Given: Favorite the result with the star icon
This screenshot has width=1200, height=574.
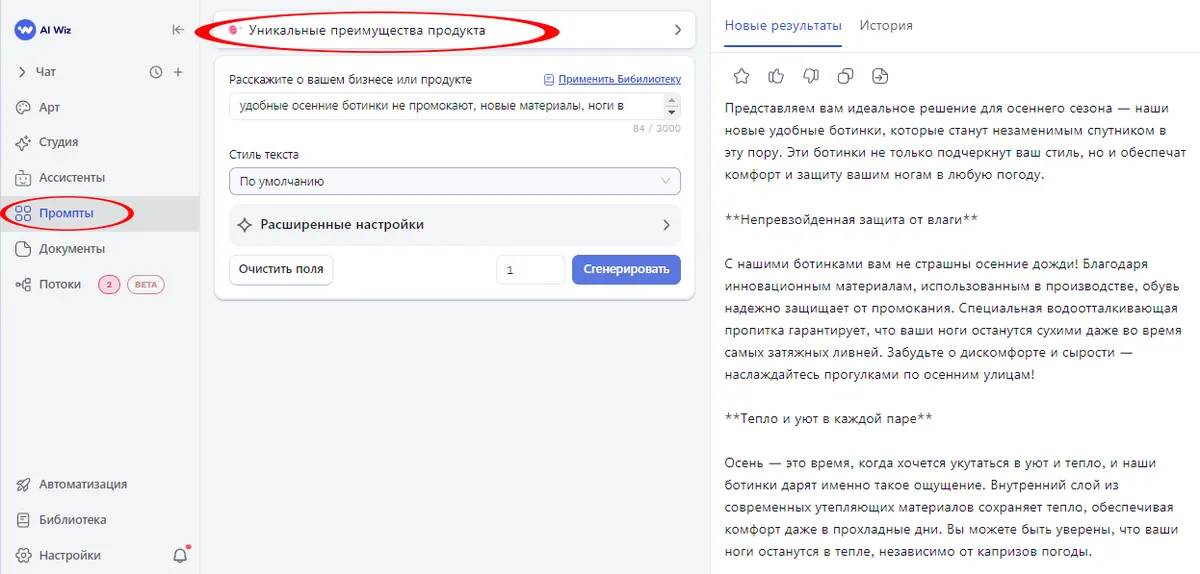Looking at the screenshot, I should point(741,76).
